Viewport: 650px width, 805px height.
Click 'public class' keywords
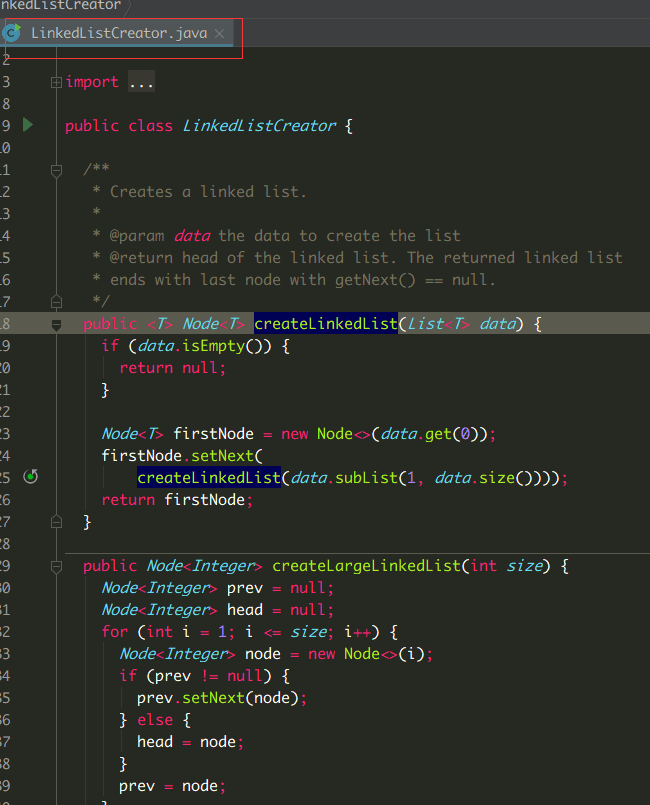[x=119, y=126]
